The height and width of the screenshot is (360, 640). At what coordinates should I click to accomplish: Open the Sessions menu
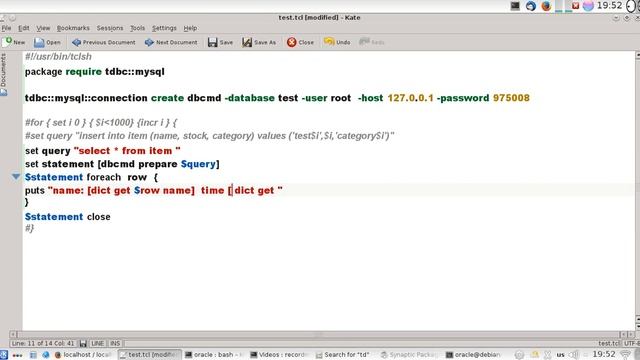click(x=110, y=28)
